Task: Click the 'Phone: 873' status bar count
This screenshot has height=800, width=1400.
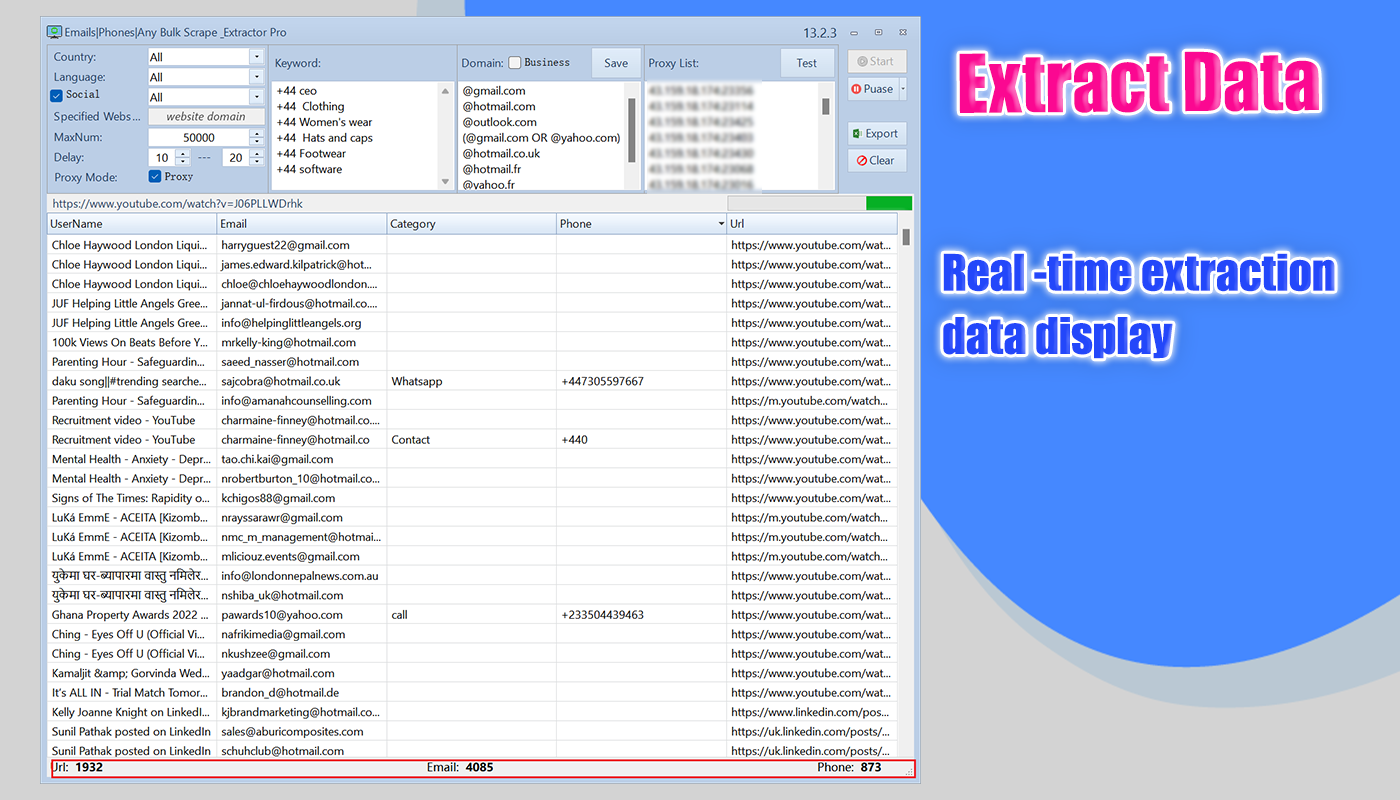Action: pyautogui.click(x=849, y=768)
